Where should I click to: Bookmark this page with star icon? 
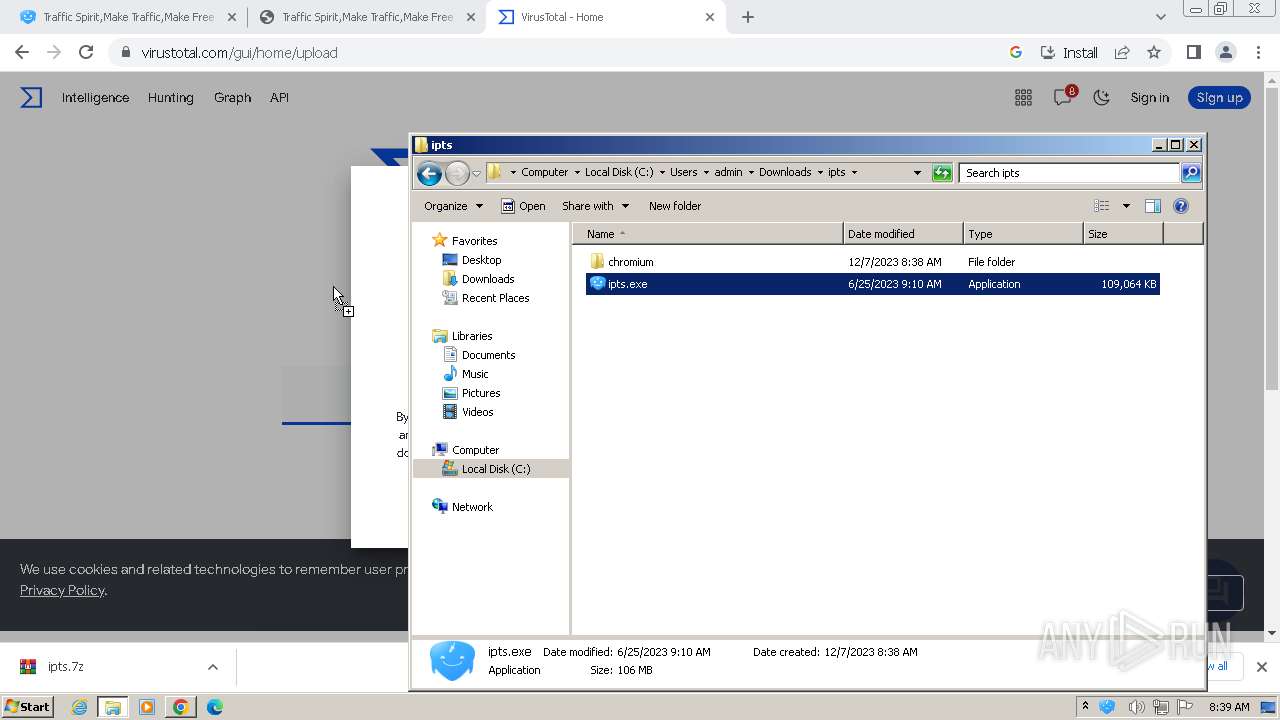point(1154,52)
